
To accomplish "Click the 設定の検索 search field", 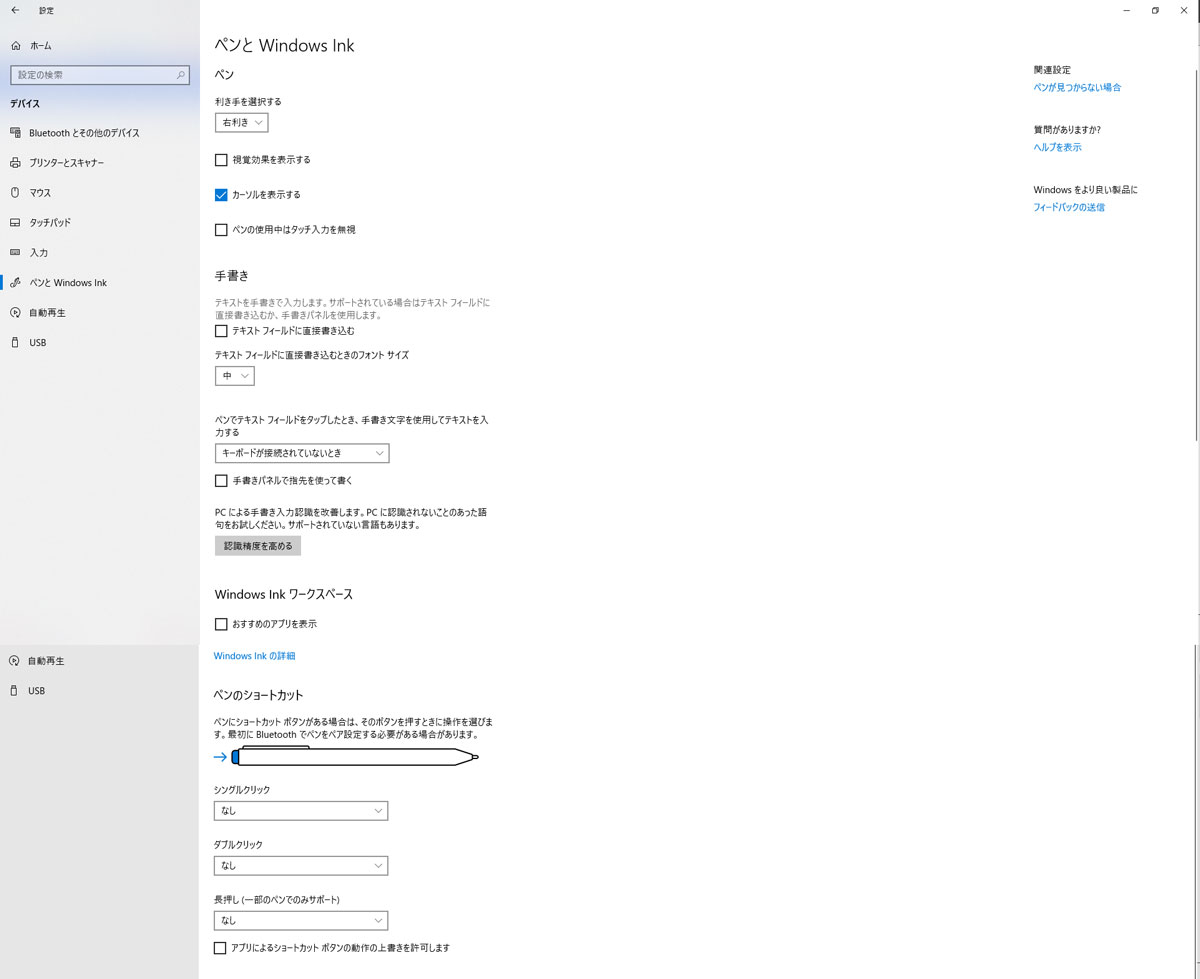I will click(99, 75).
